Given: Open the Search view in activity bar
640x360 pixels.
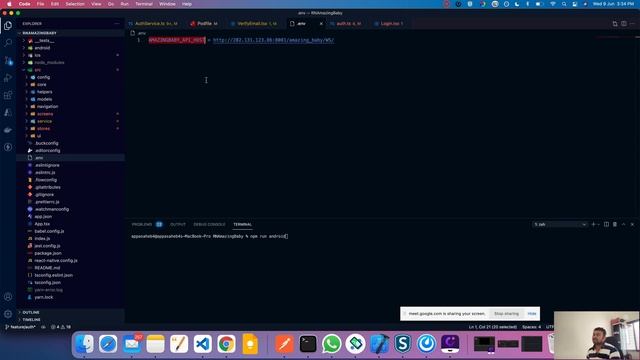Looking at the screenshot, I should [8, 42].
